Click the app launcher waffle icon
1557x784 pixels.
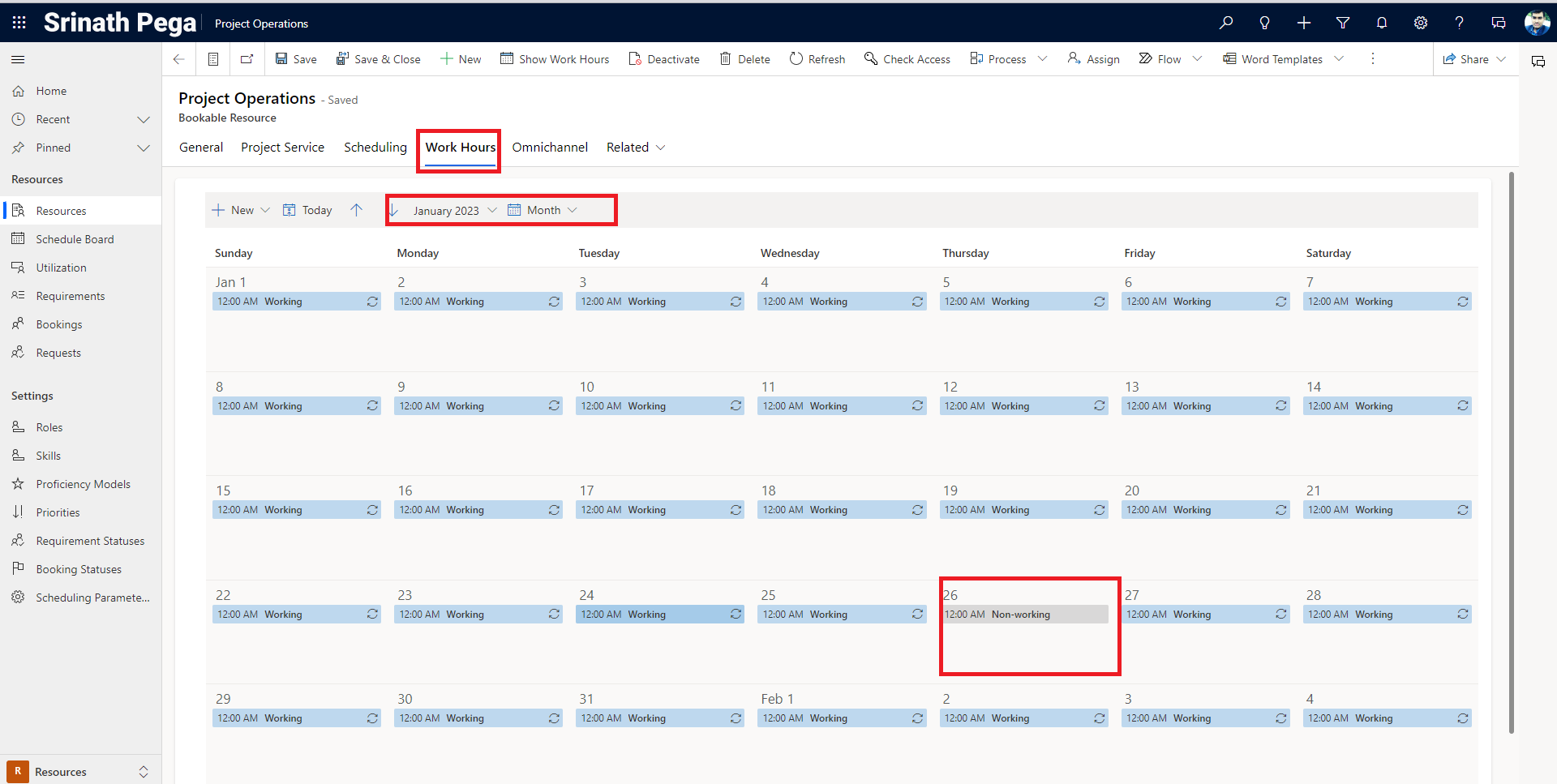[19, 23]
